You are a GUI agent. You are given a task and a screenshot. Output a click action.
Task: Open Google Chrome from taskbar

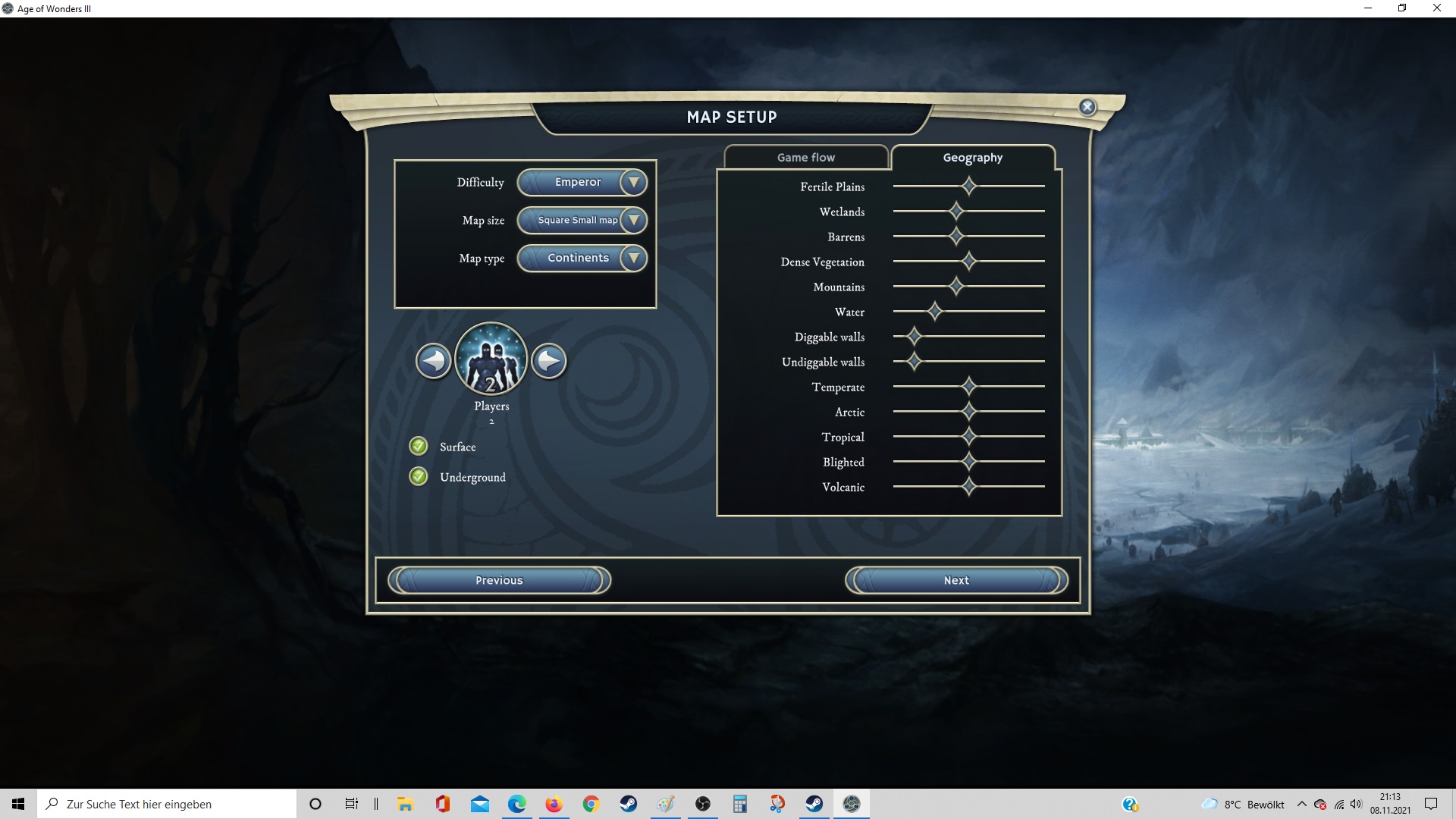[x=591, y=804]
